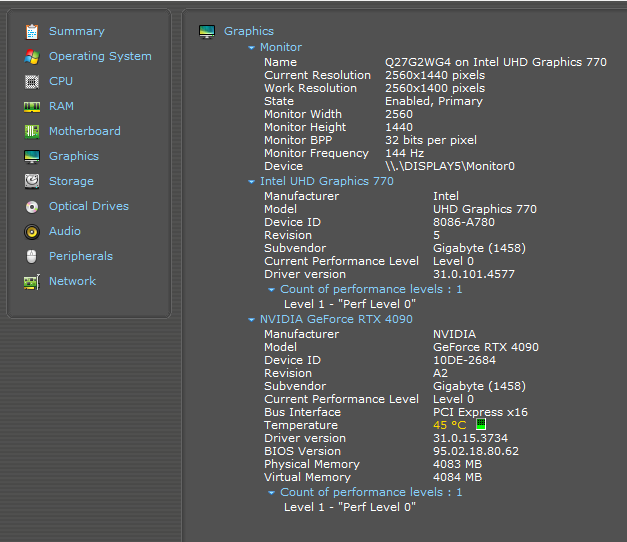Click the Audio speaker icon
The height and width of the screenshot is (542, 627).
coord(32,232)
